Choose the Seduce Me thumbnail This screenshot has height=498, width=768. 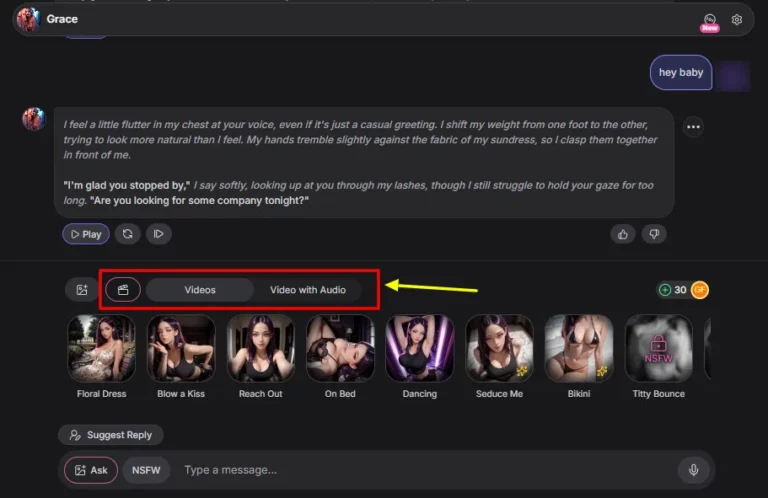pyautogui.click(x=499, y=348)
